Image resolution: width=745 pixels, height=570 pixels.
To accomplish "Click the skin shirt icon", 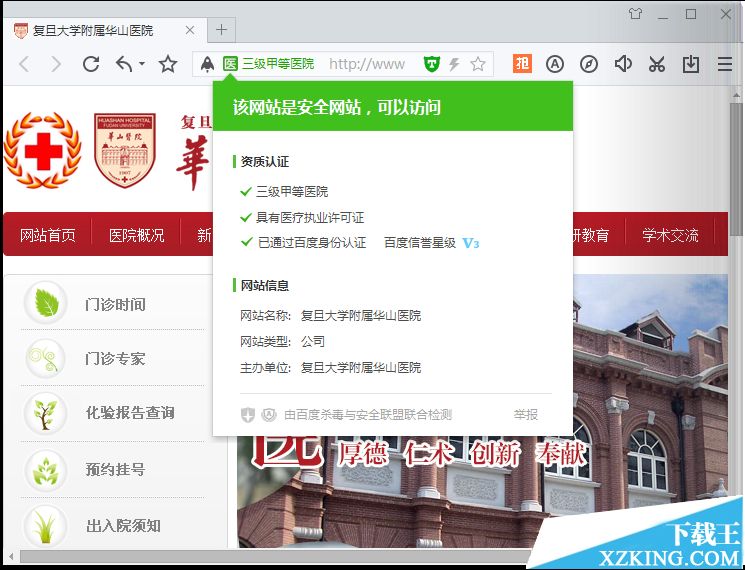I will coord(635,14).
